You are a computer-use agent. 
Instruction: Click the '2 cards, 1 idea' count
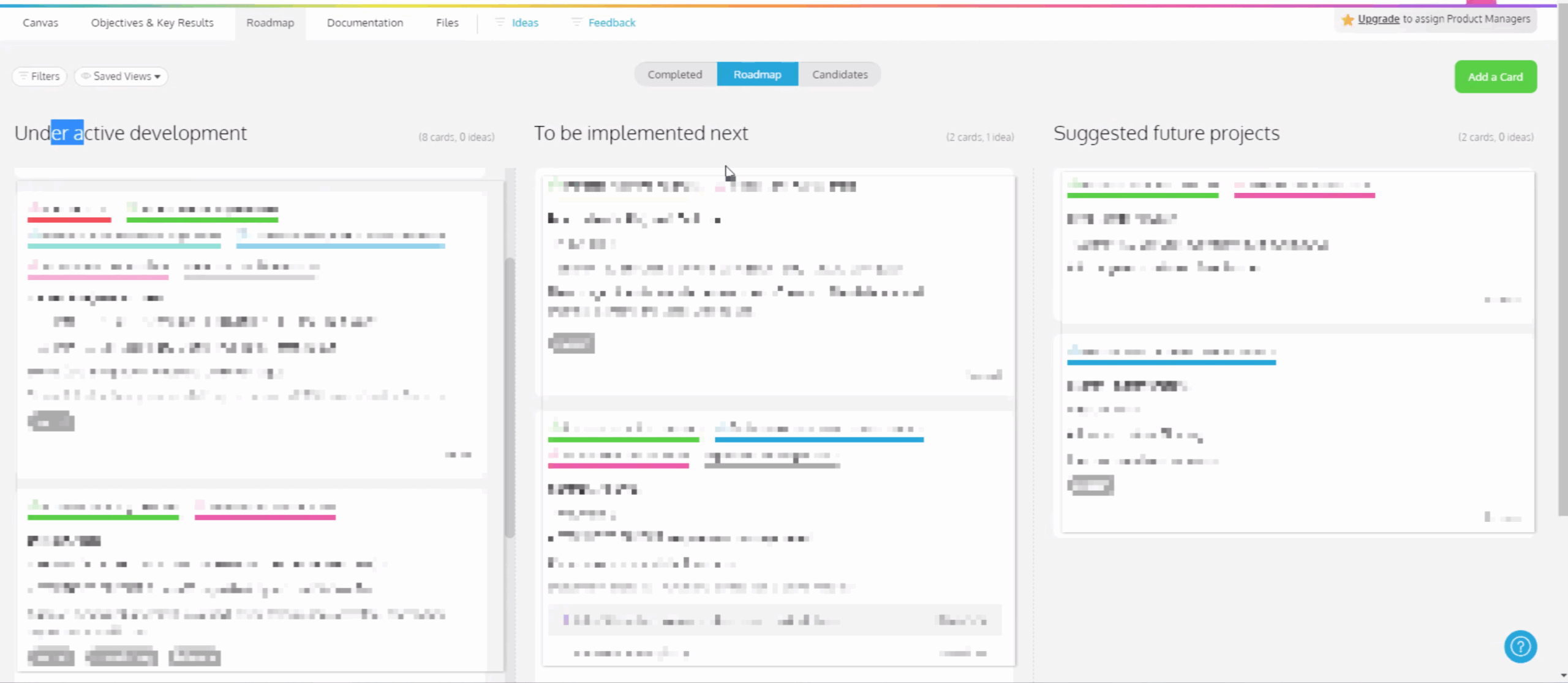pos(980,137)
